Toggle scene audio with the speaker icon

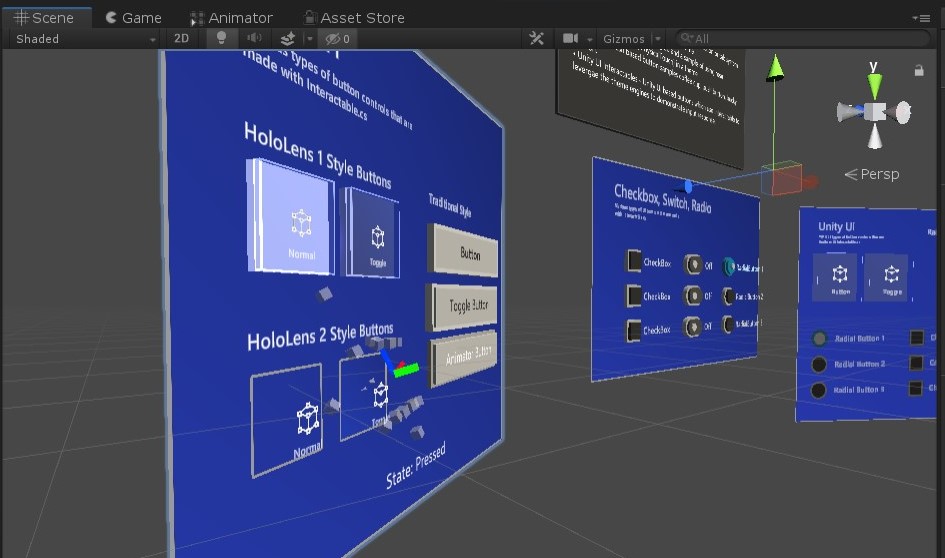[x=254, y=39]
